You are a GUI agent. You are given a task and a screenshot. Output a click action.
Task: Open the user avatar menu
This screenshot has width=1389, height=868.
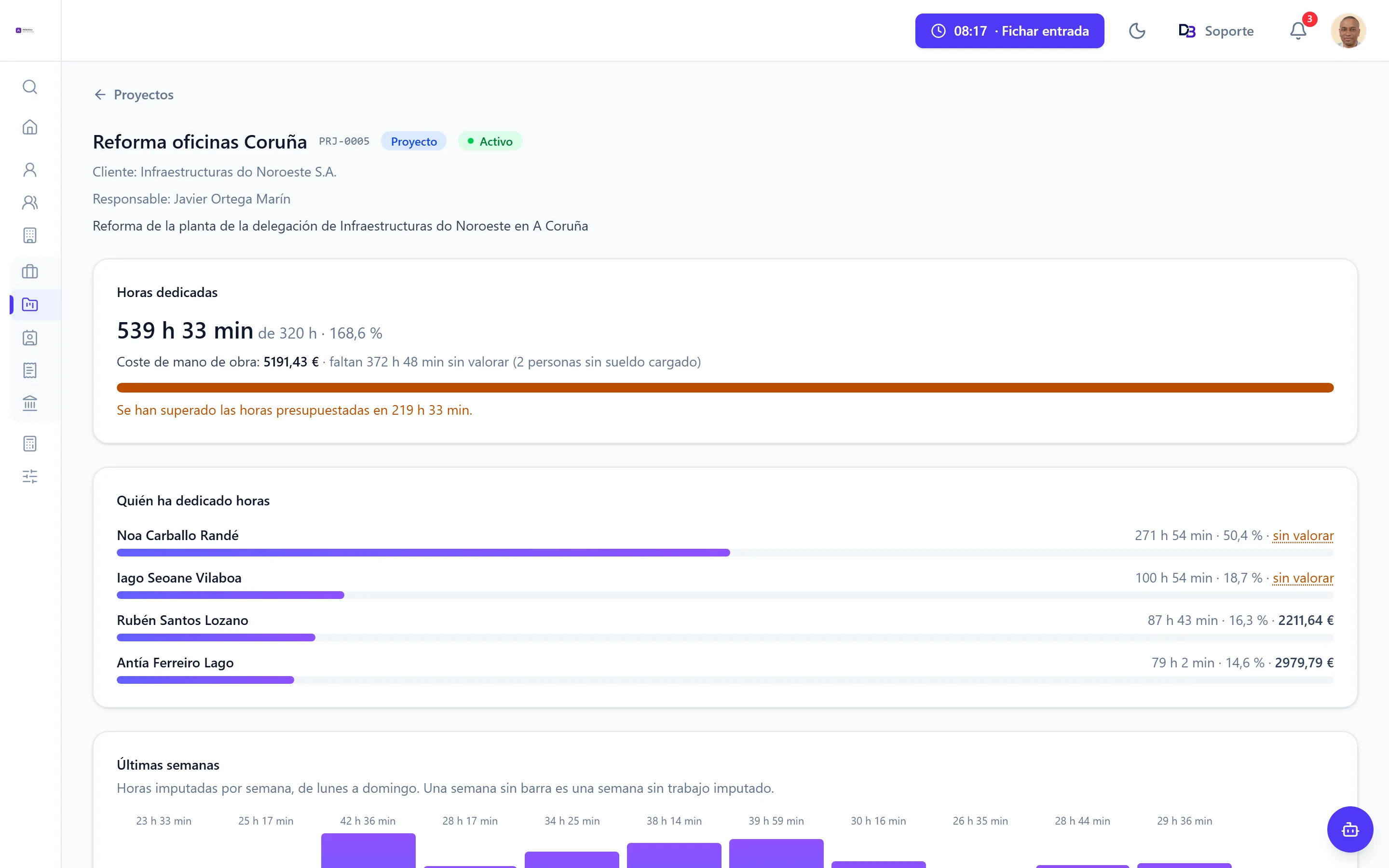[1348, 31]
